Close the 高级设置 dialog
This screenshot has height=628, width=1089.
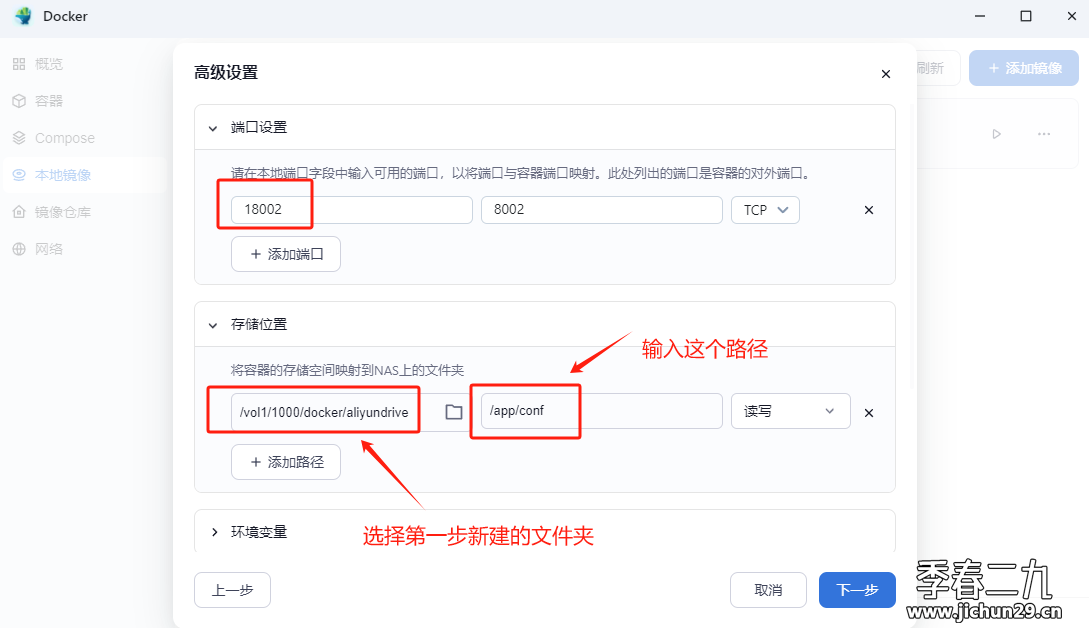point(886,74)
